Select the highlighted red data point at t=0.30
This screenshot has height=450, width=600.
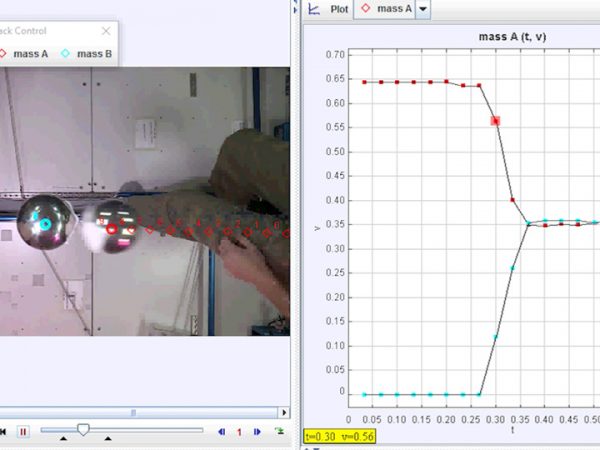pos(496,121)
